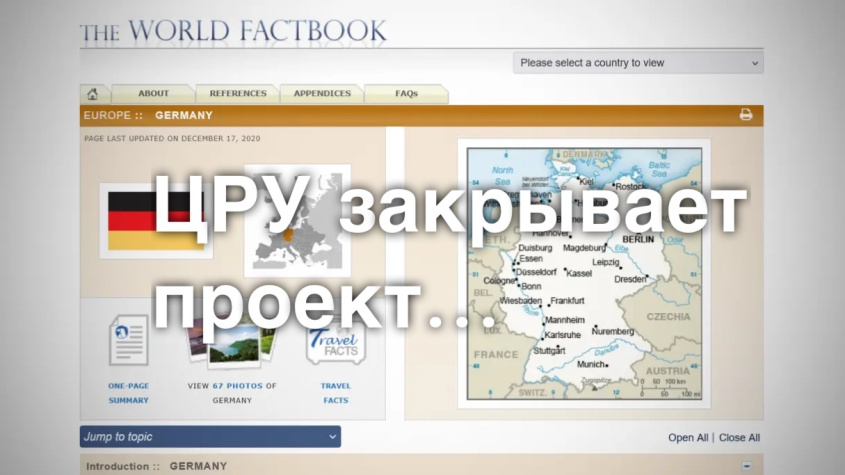Viewport: 845px width, 475px height.
Task: Click the World Factbook logo
Action: [x=233, y=31]
